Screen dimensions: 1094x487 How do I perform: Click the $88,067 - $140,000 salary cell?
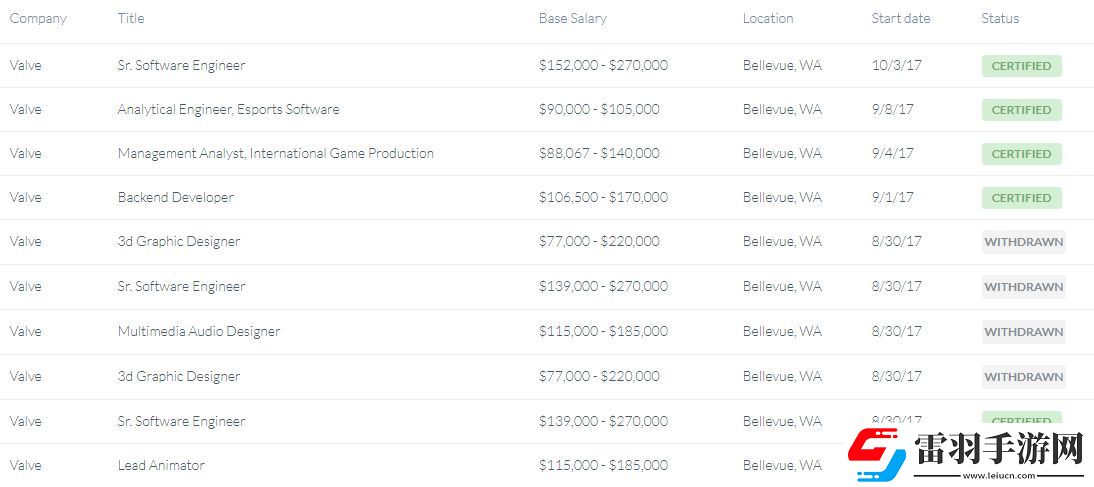(599, 154)
